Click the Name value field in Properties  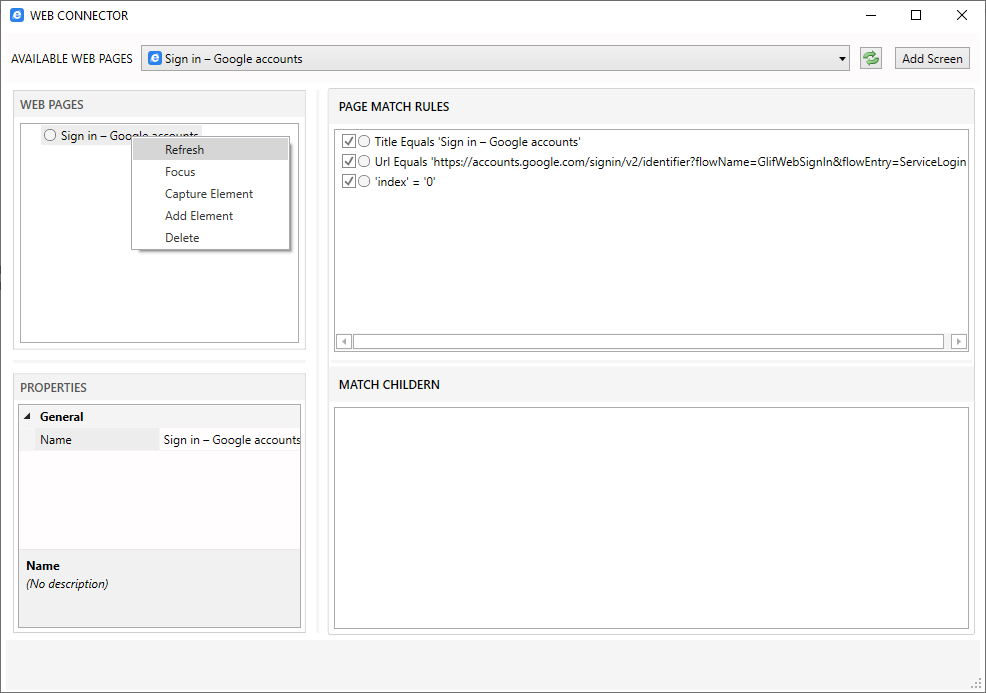[230, 439]
